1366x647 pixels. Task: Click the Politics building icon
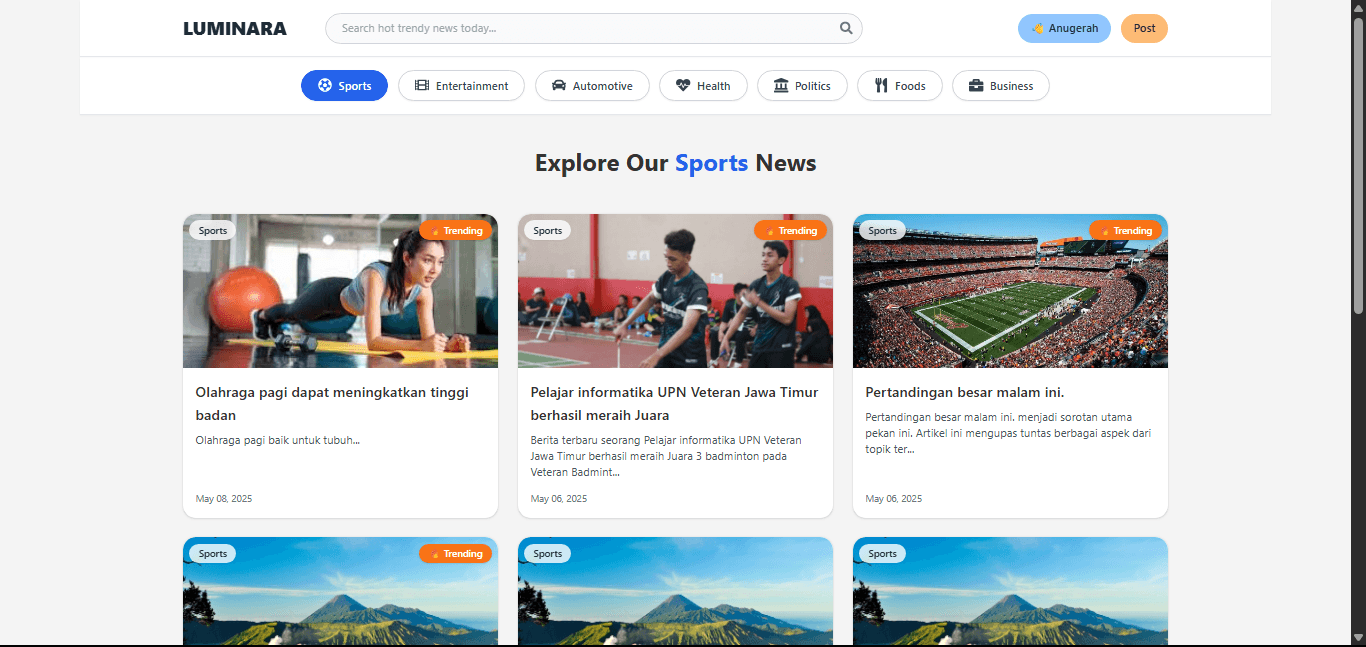pyautogui.click(x=781, y=86)
